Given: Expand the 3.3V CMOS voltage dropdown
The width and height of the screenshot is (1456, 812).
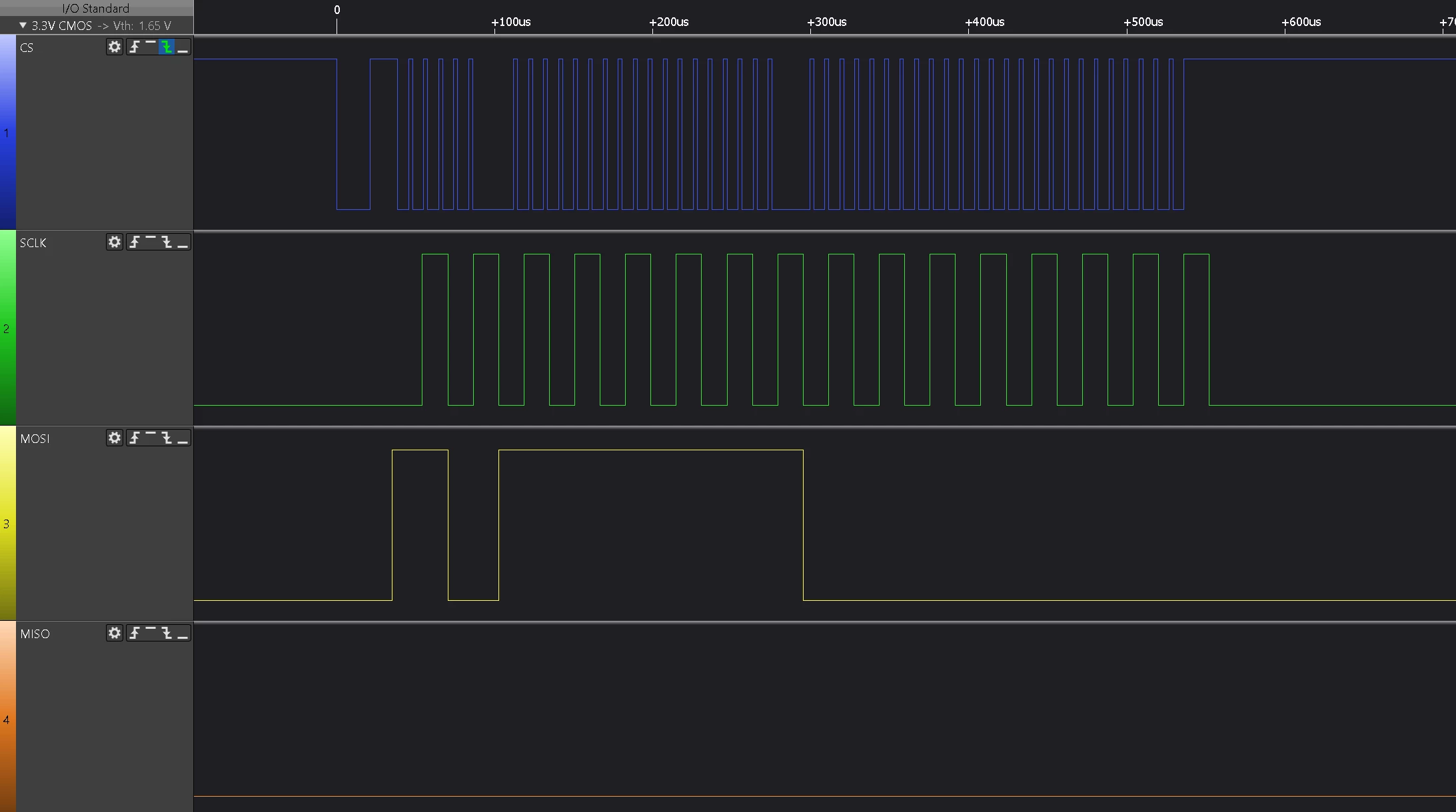Looking at the screenshot, I should click(23, 25).
